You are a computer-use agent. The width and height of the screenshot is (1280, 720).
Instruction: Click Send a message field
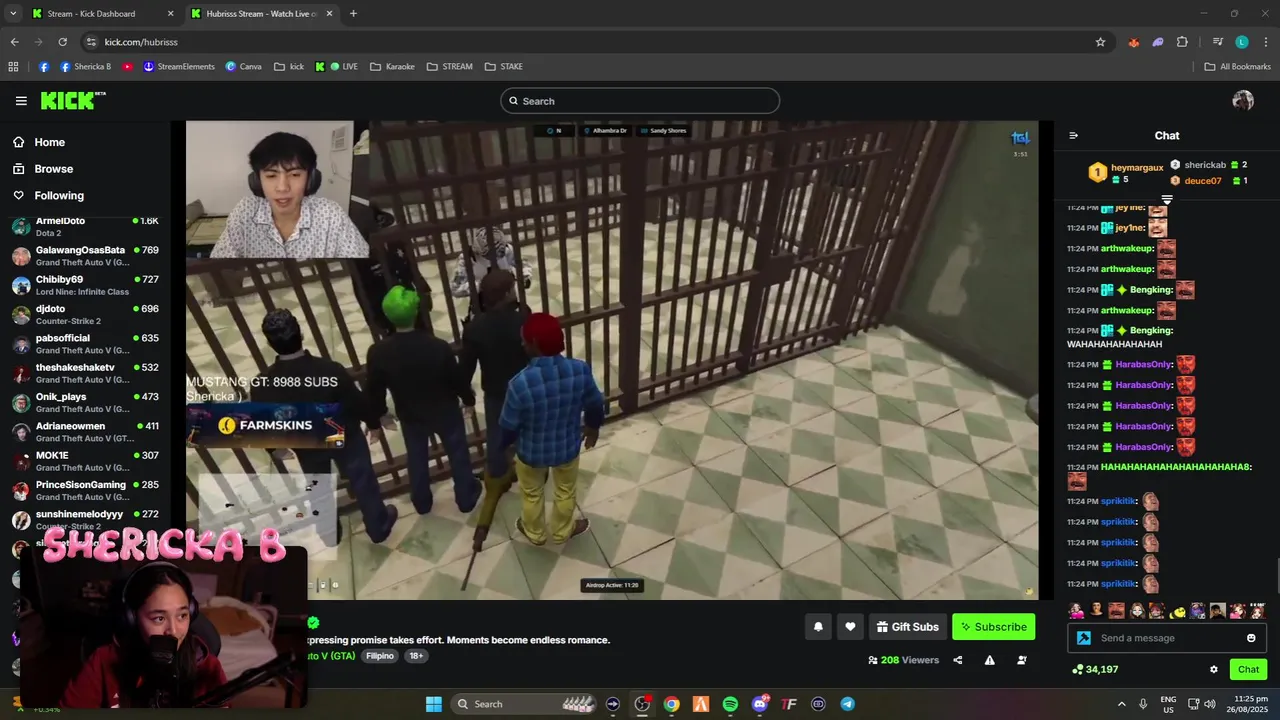pos(1167,638)
